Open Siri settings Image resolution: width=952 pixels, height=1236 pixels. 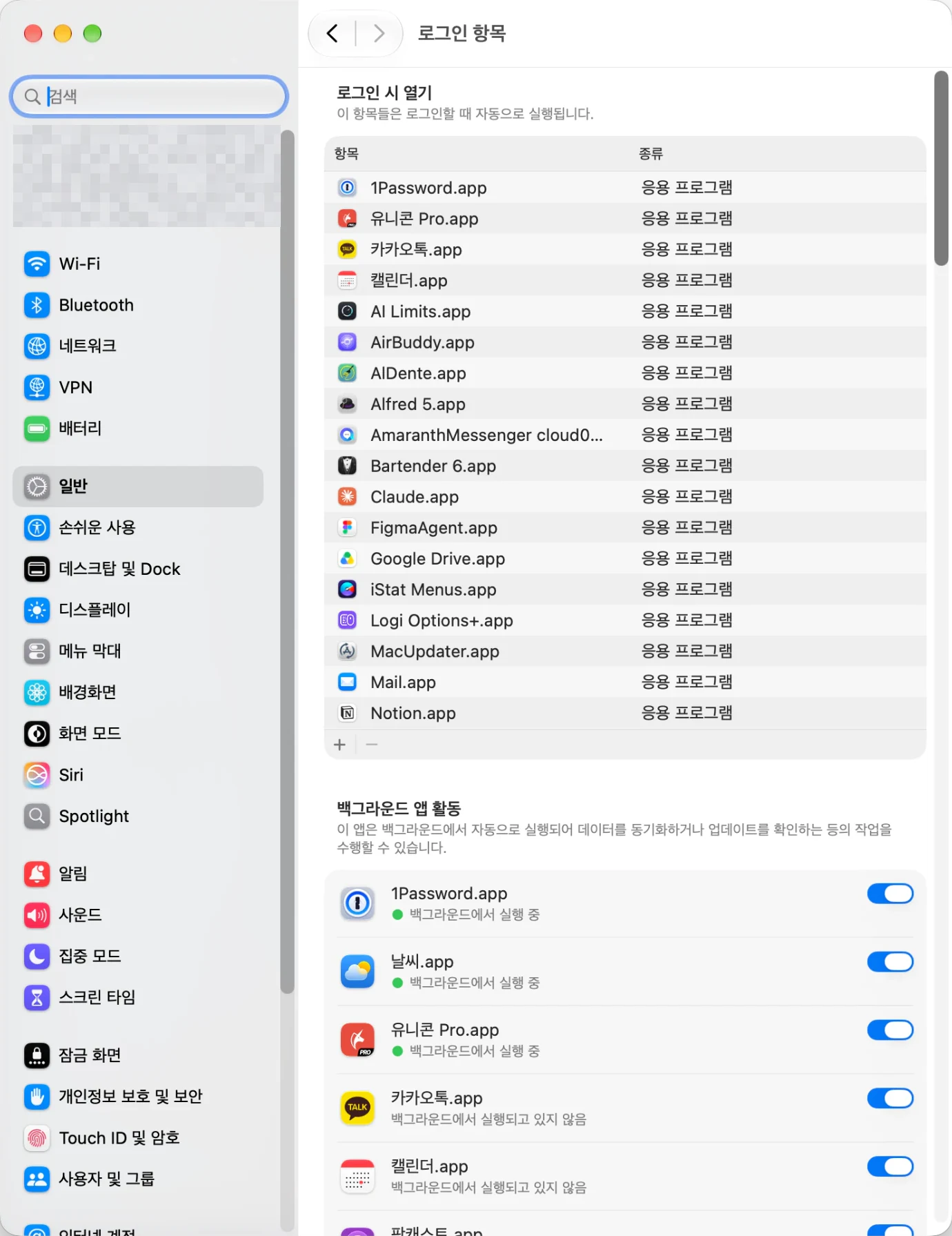(x=138, y=775)
